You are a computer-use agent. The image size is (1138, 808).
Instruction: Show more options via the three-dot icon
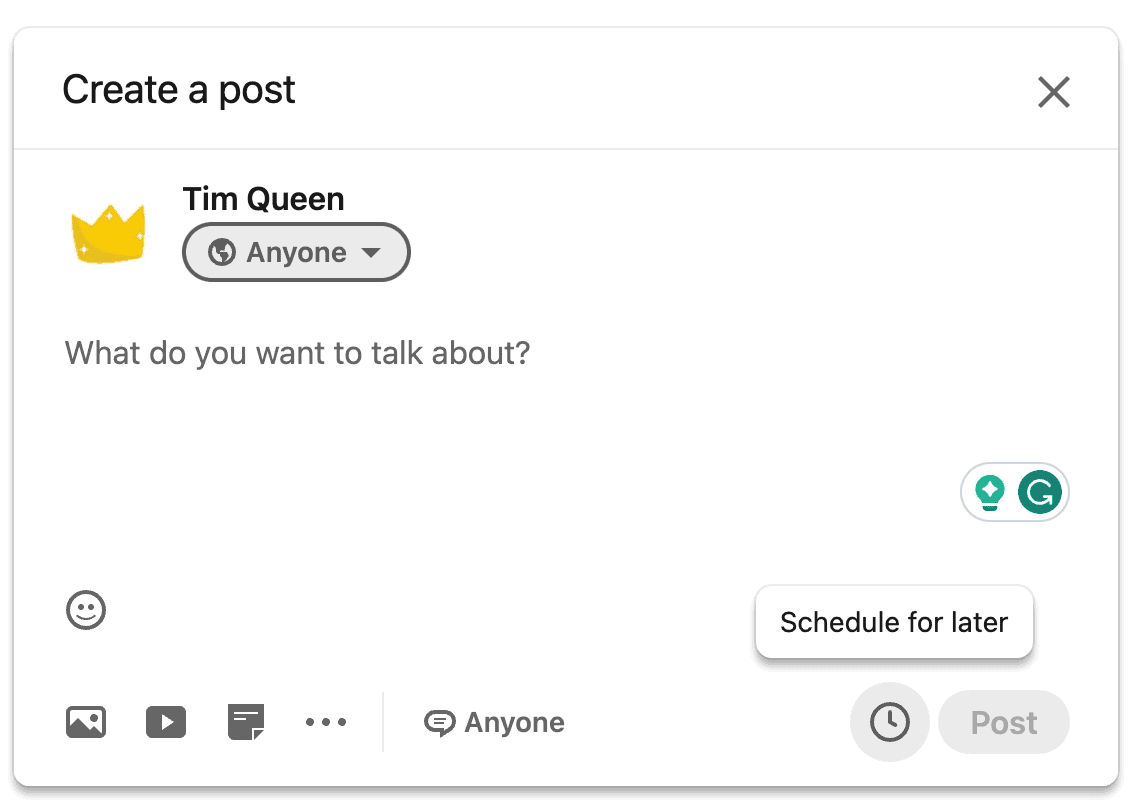pos(326,722)
